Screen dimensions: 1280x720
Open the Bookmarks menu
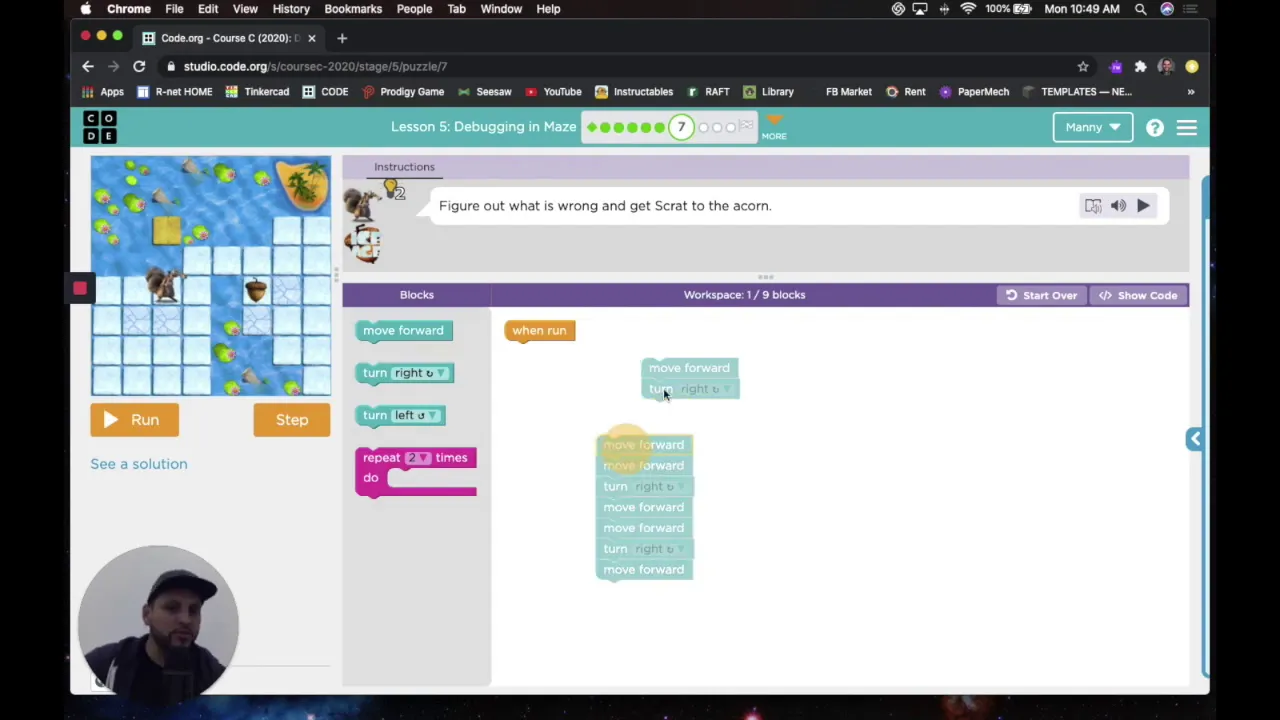[x=353, y=9]
